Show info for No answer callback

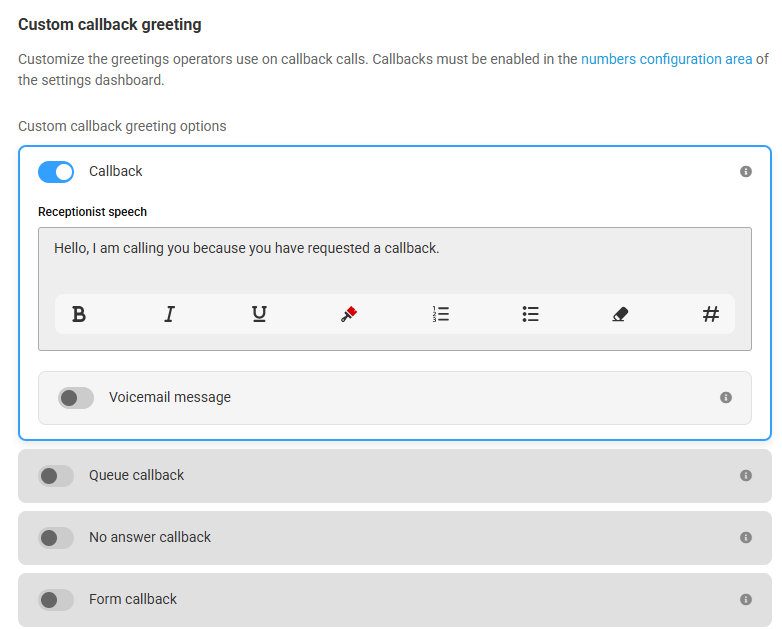(x=746, y=537)
